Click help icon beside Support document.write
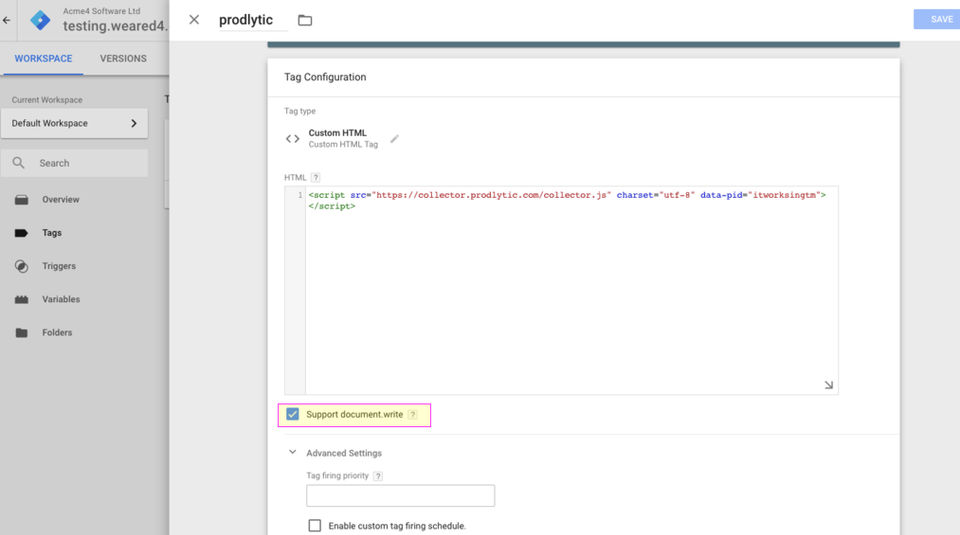The height and width of the screenshot is (535, 960). click(412, 414)
